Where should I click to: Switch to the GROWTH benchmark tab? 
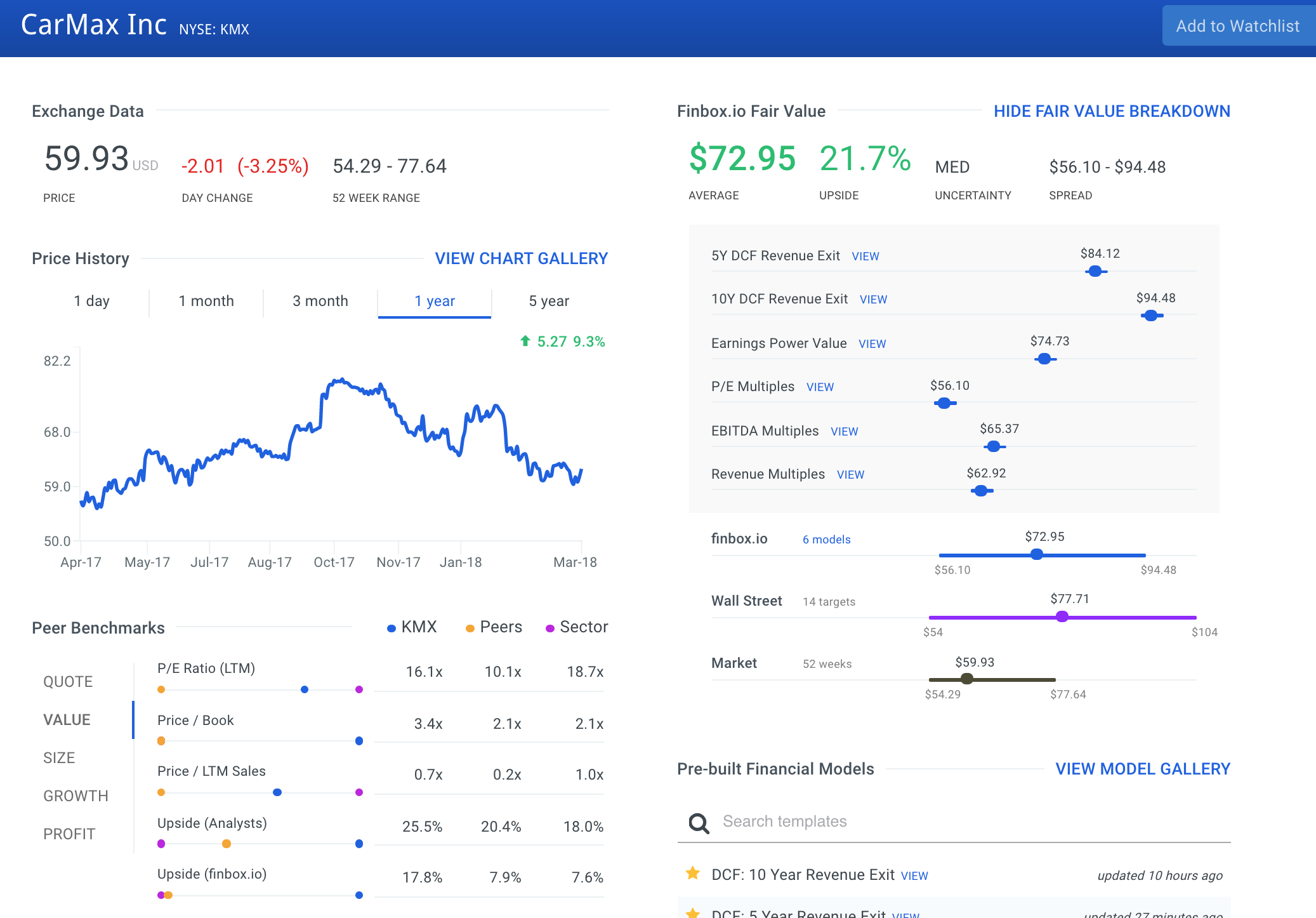coord(76,796)
